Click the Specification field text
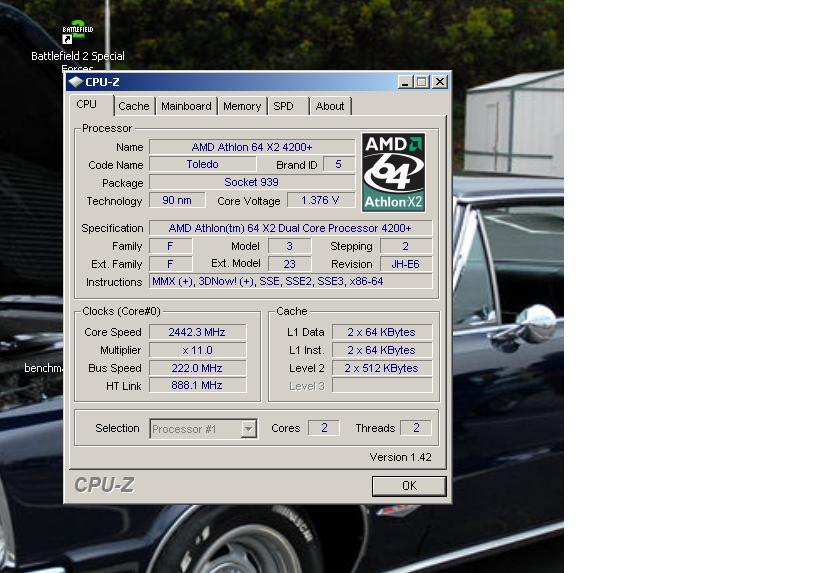This screenshot has height=573, width=840. click(x=290, y=228)
